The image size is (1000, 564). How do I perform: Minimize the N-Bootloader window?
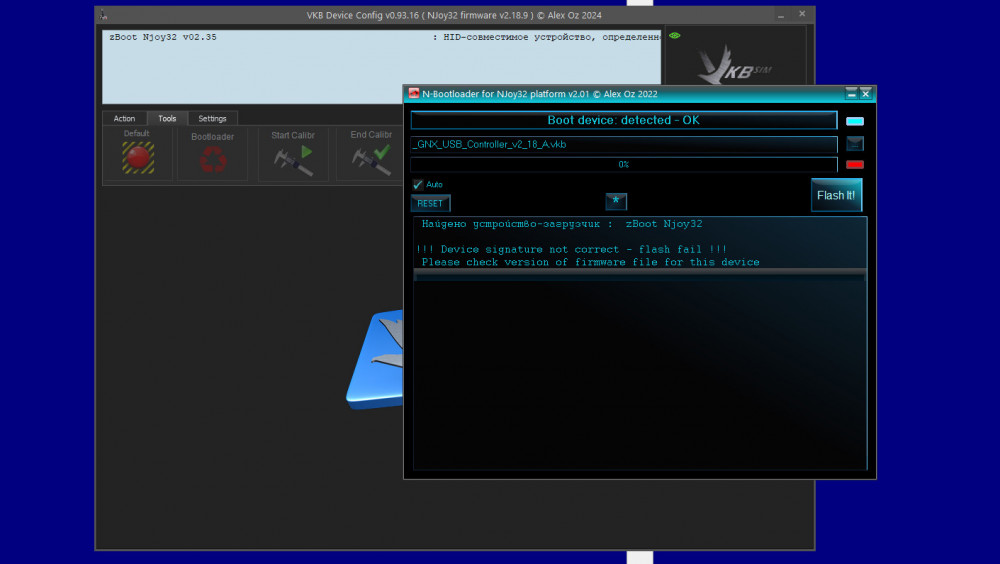(x=851, y=94)
